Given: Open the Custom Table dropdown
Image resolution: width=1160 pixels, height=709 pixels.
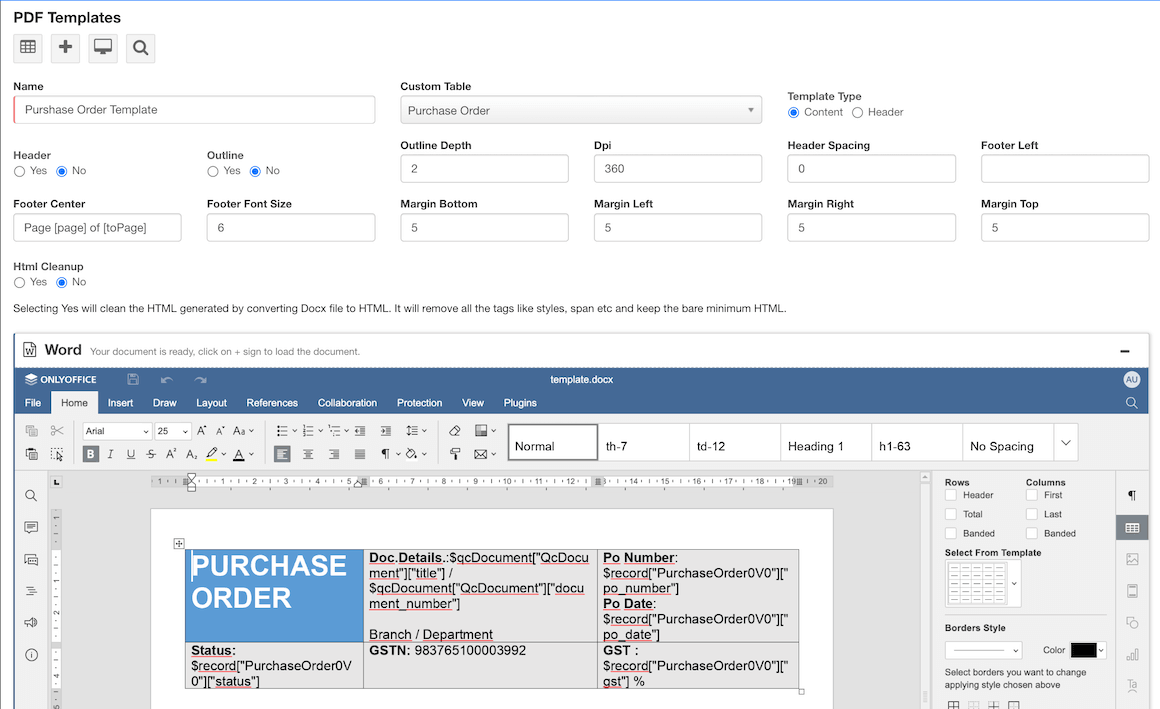Looking at the screenshot, I should [x=581, y=110].
